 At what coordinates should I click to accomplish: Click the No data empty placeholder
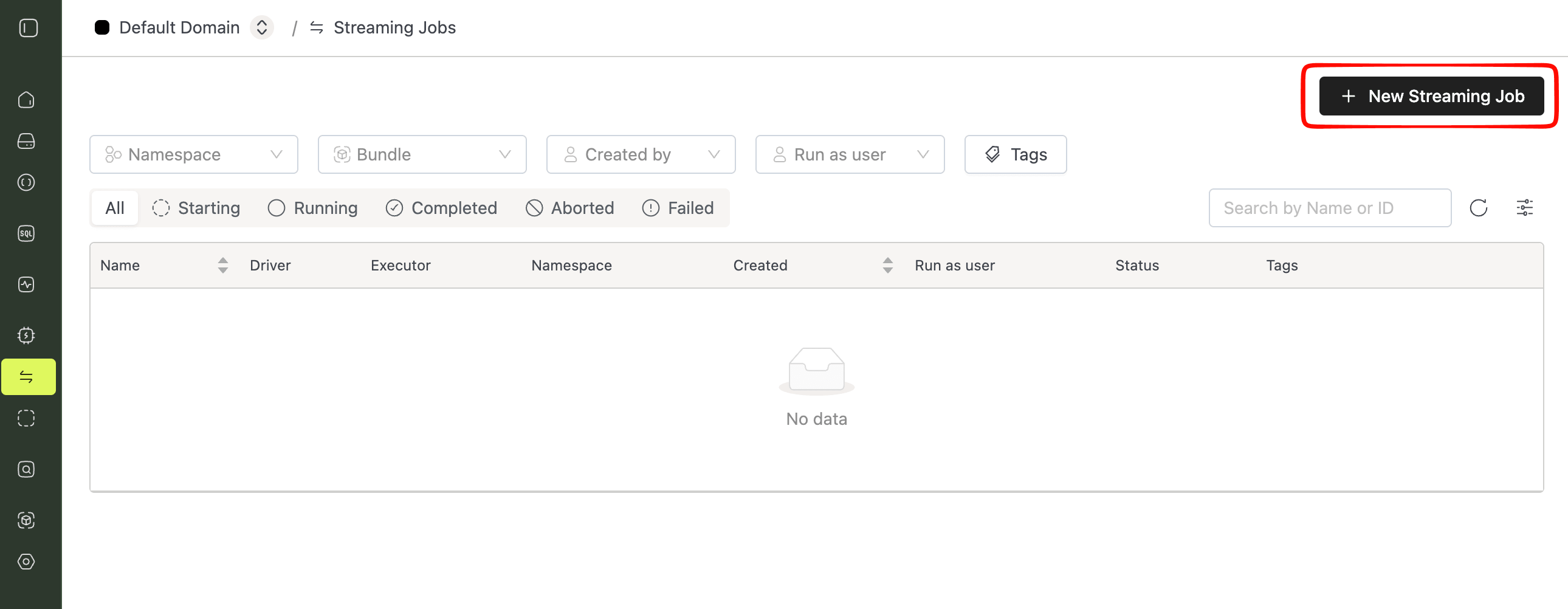coord(816,388)
